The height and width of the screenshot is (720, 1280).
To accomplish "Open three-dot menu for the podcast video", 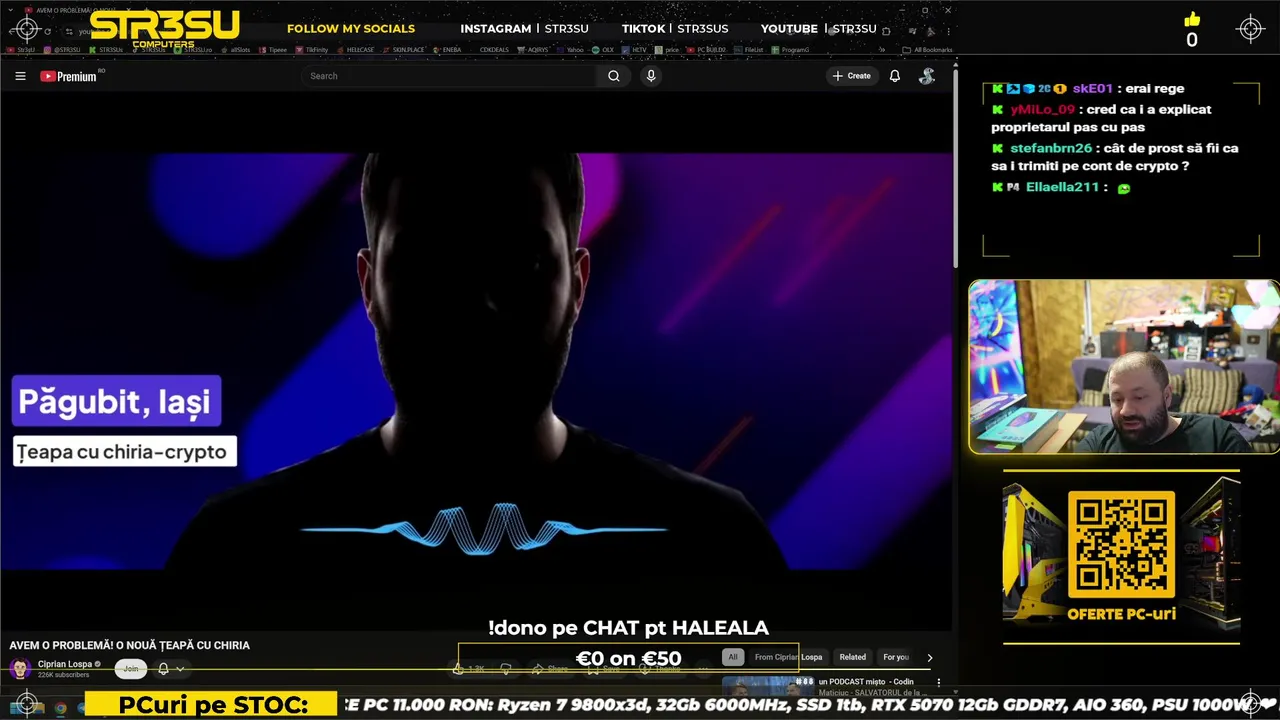I will [938, 682].
